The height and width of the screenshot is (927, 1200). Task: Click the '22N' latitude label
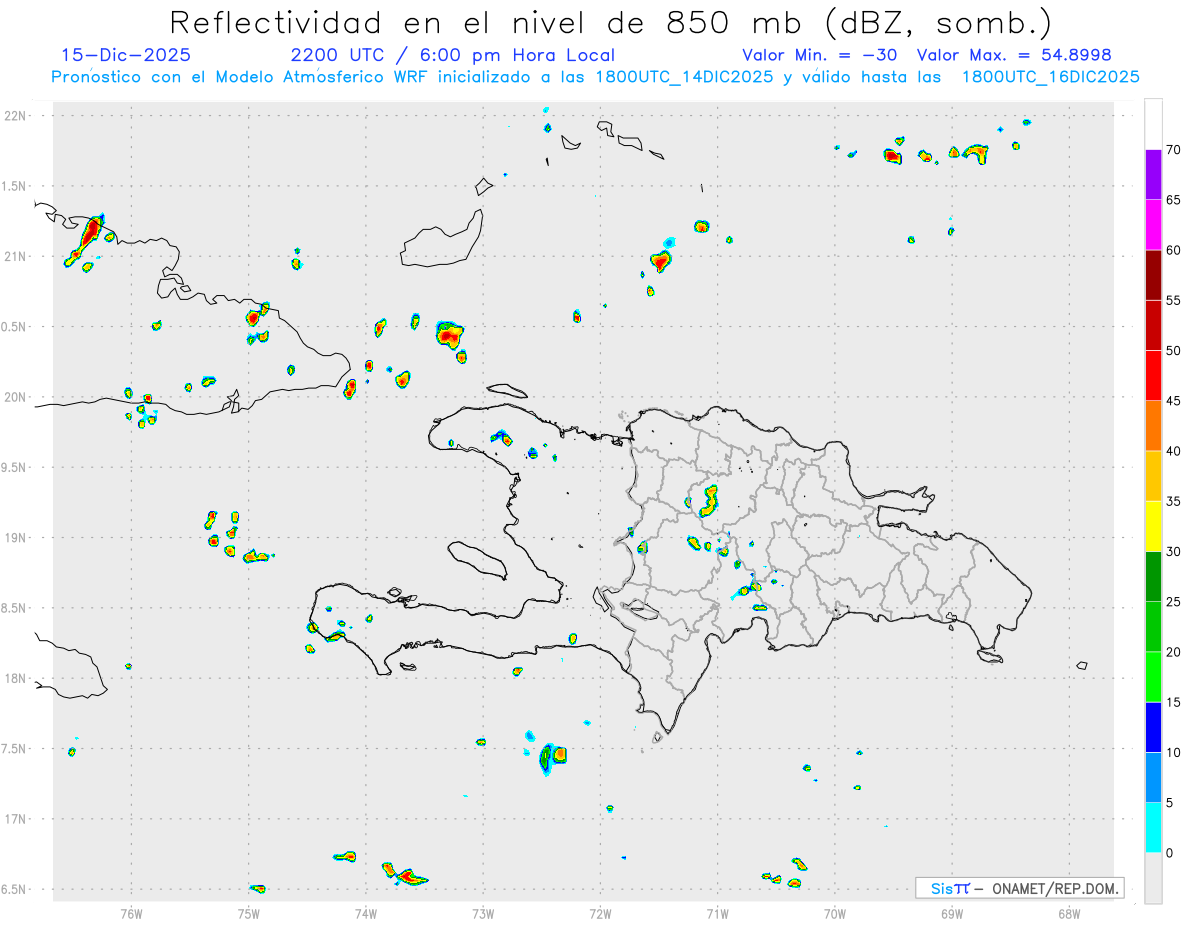tap(17, 116)
